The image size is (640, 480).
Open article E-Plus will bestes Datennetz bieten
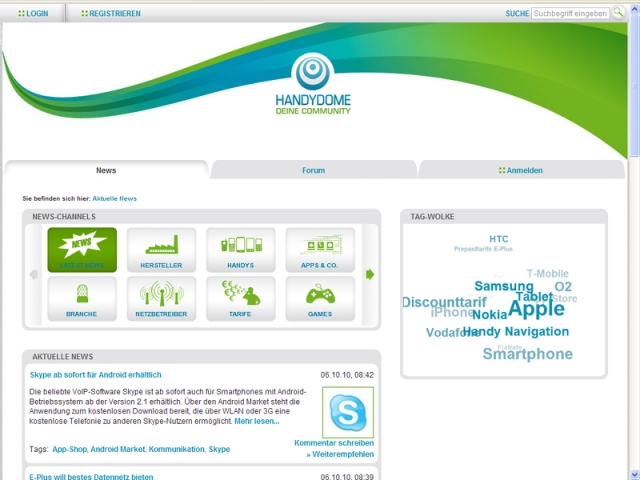pyautogui.click(x=91, y=476)
